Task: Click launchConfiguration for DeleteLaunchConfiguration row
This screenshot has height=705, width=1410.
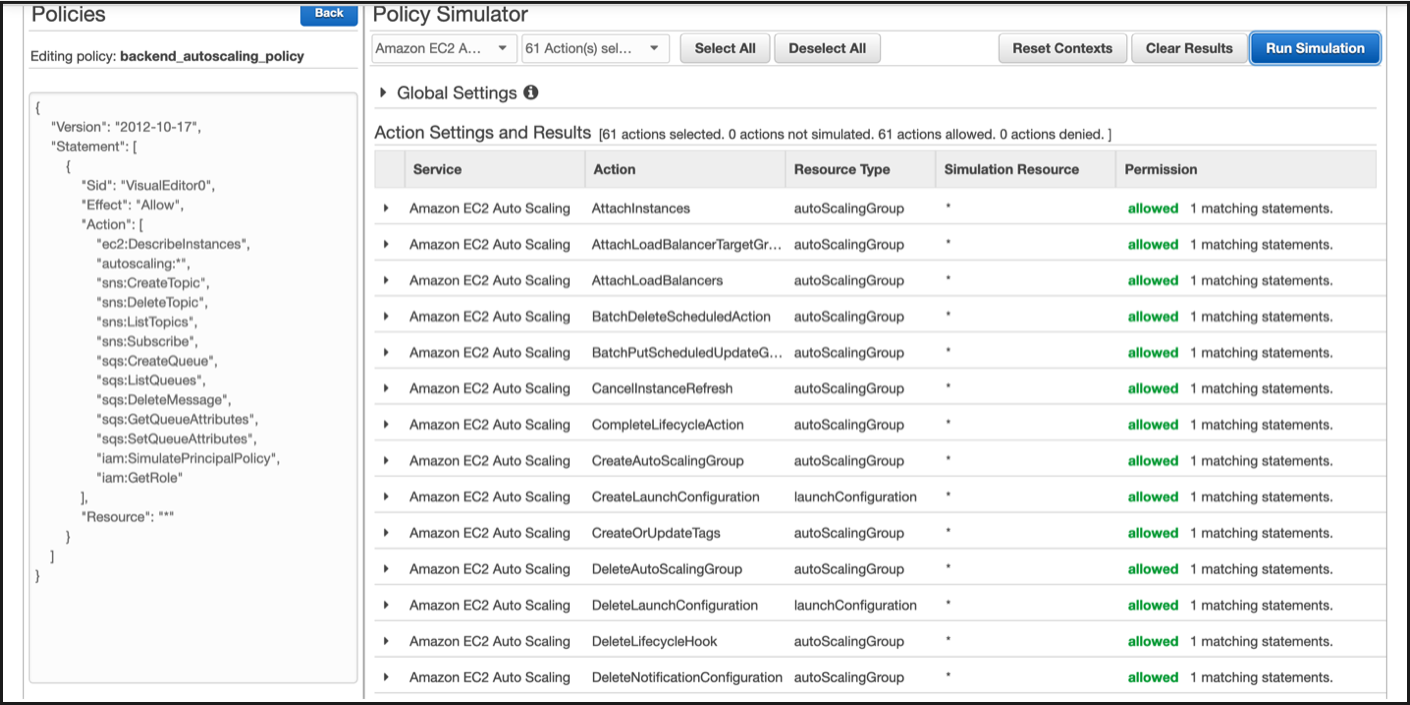Action: click(855, 605)
